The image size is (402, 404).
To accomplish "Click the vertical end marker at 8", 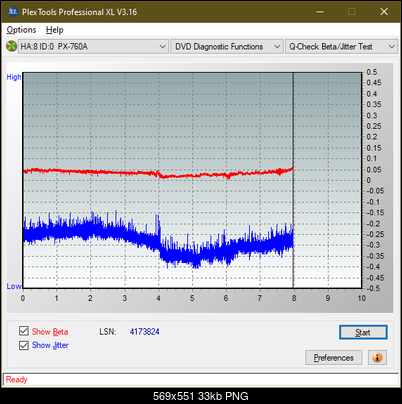I will click(x=293, y=180).
